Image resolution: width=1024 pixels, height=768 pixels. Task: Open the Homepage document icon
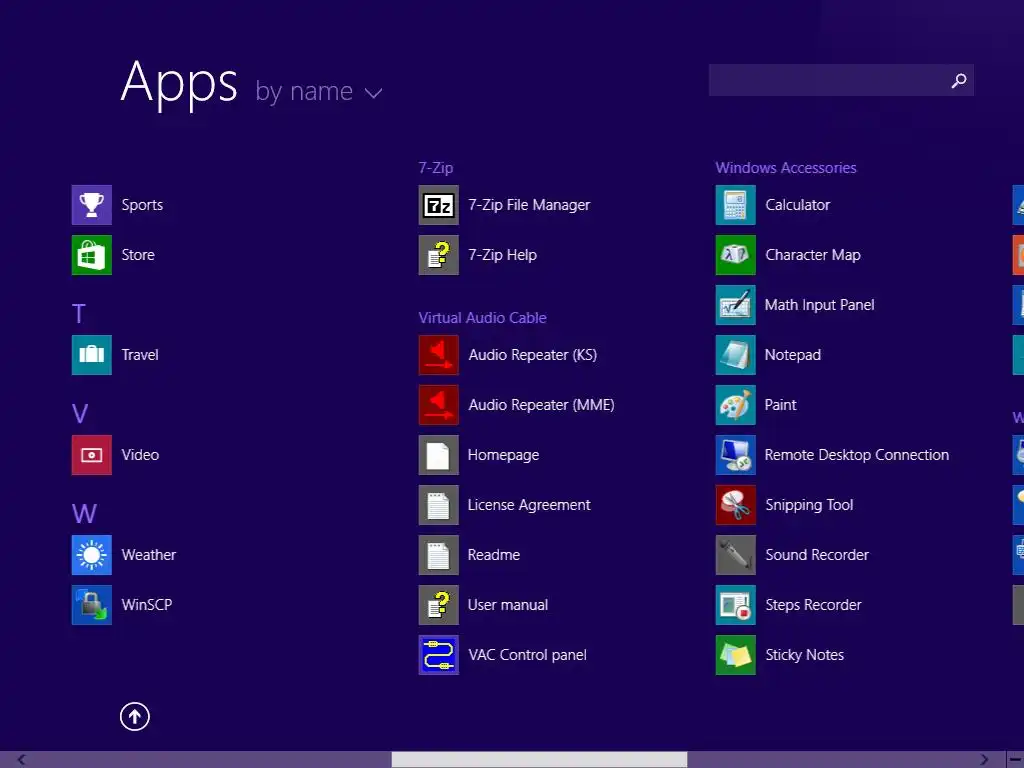coord(438,455)
